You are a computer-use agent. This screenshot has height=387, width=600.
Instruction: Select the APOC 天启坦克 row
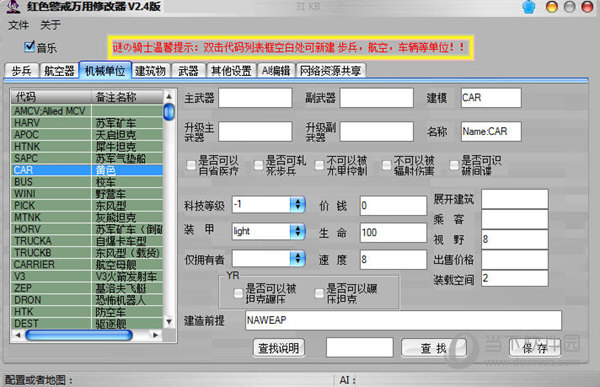tap(87, 135)
